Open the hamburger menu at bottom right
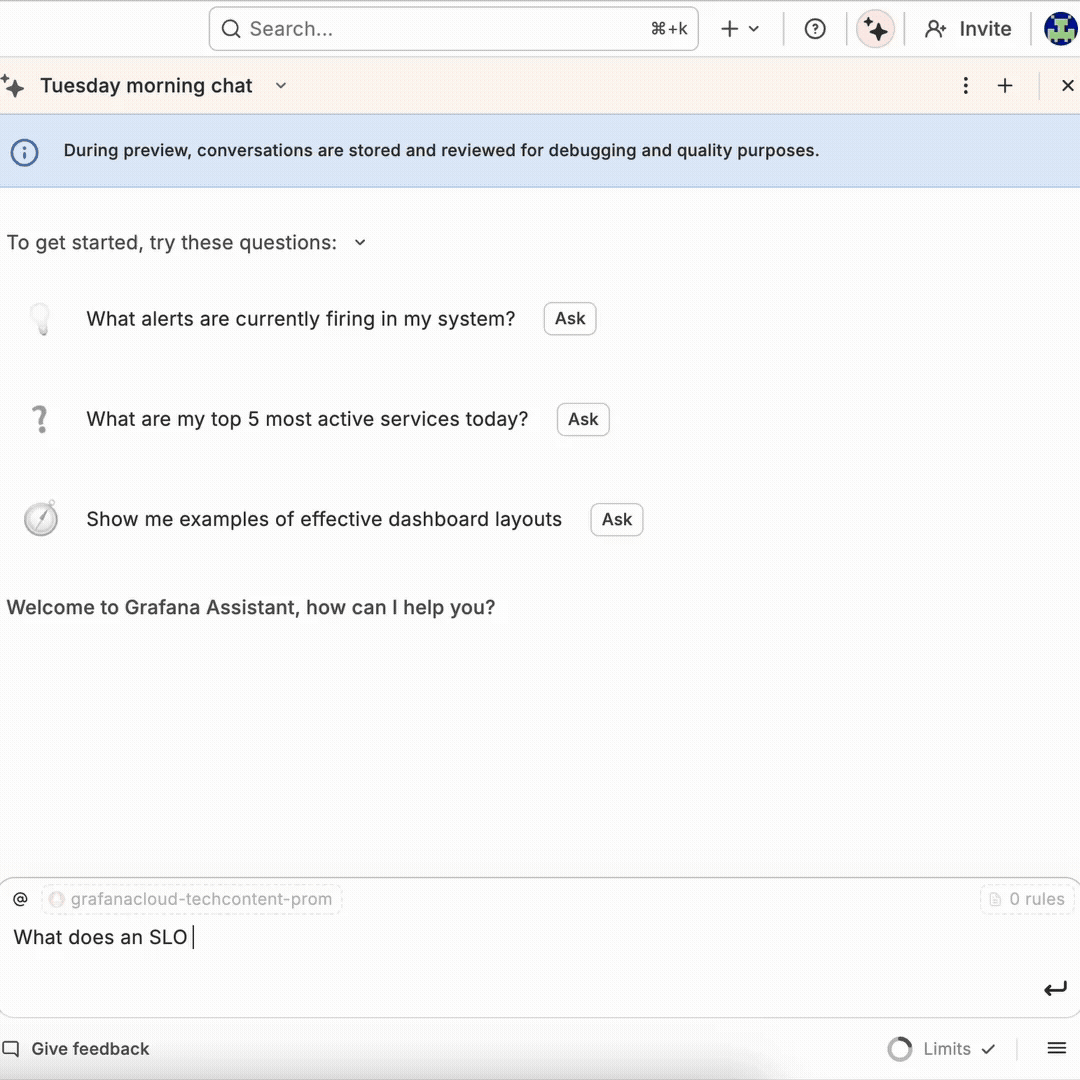Screen dimensions: 1080x1080 pyautogui.click(x=1056, y=1048)
